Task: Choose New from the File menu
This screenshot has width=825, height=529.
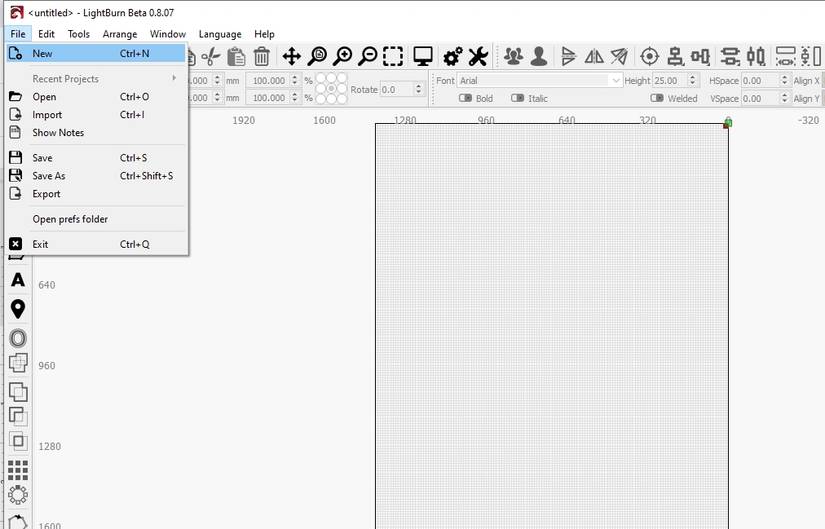Action: 96,53
